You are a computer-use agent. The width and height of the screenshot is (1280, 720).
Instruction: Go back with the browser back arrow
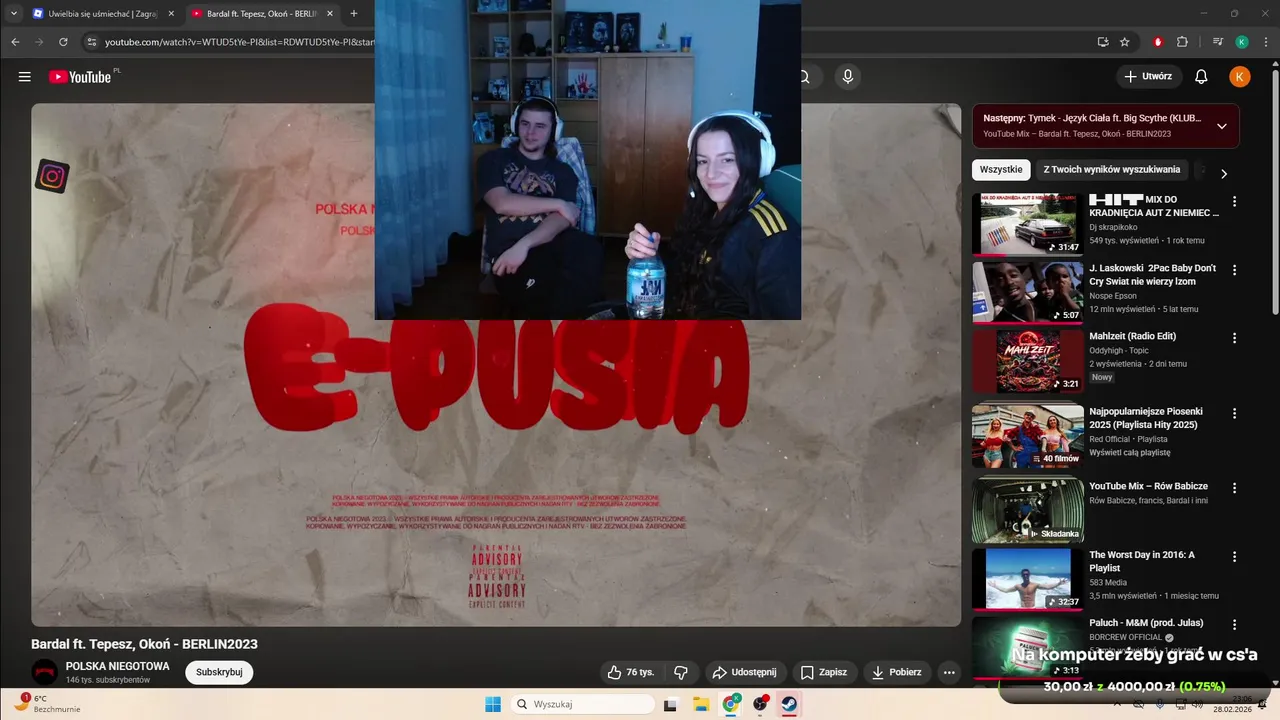click(15, 42)
